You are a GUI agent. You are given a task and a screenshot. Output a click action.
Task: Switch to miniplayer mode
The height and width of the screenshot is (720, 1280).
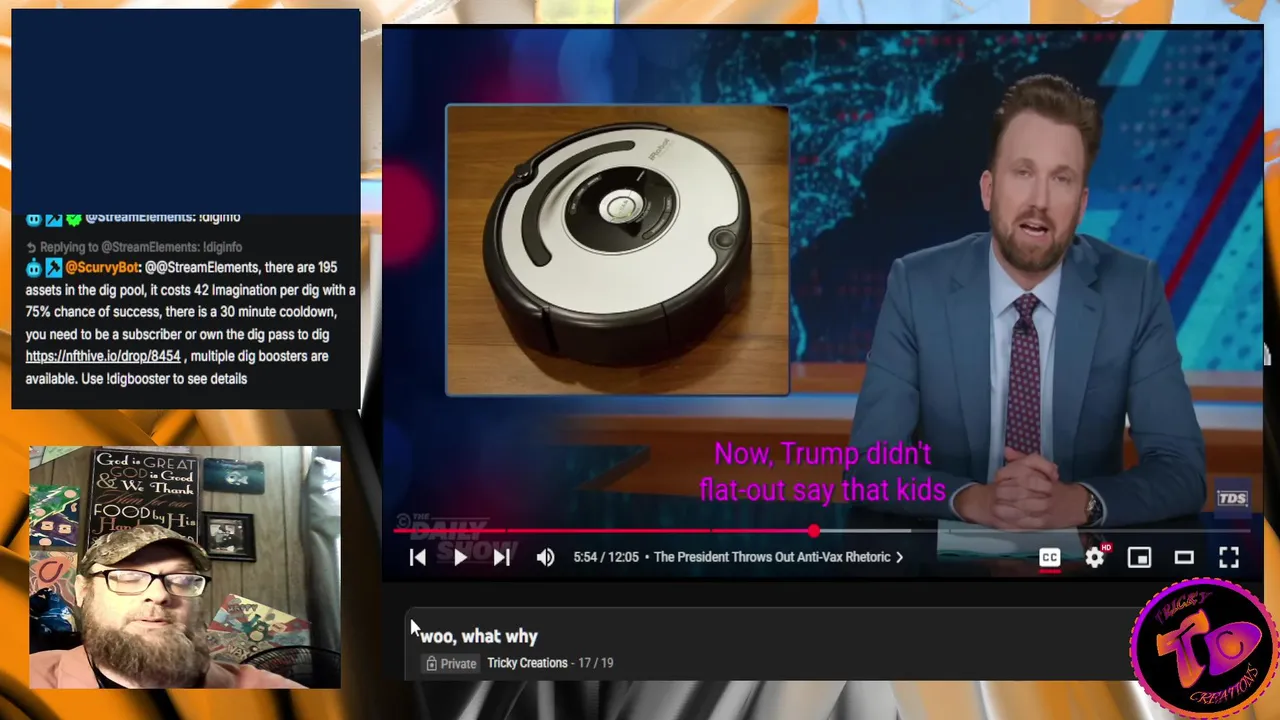click(1139, 558)
